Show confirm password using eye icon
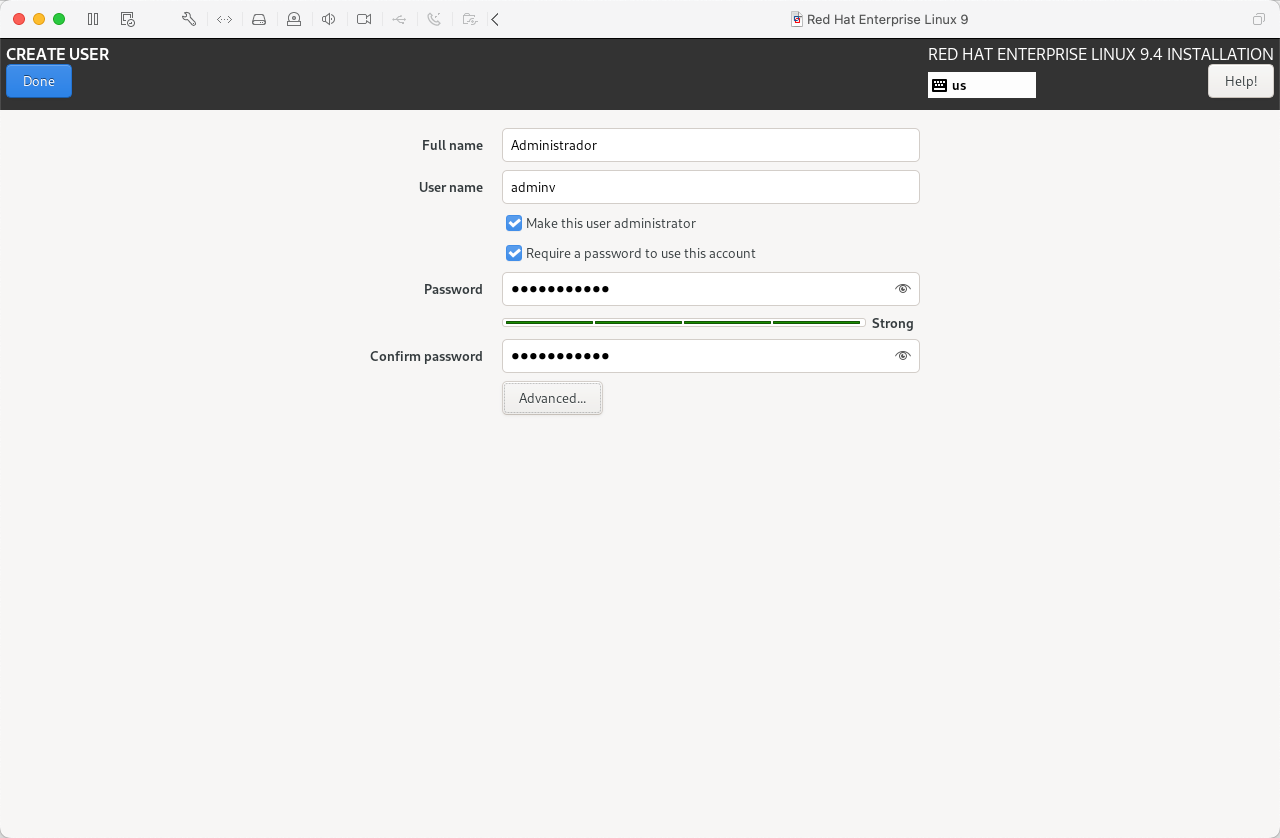 click(x=902, y=356)
